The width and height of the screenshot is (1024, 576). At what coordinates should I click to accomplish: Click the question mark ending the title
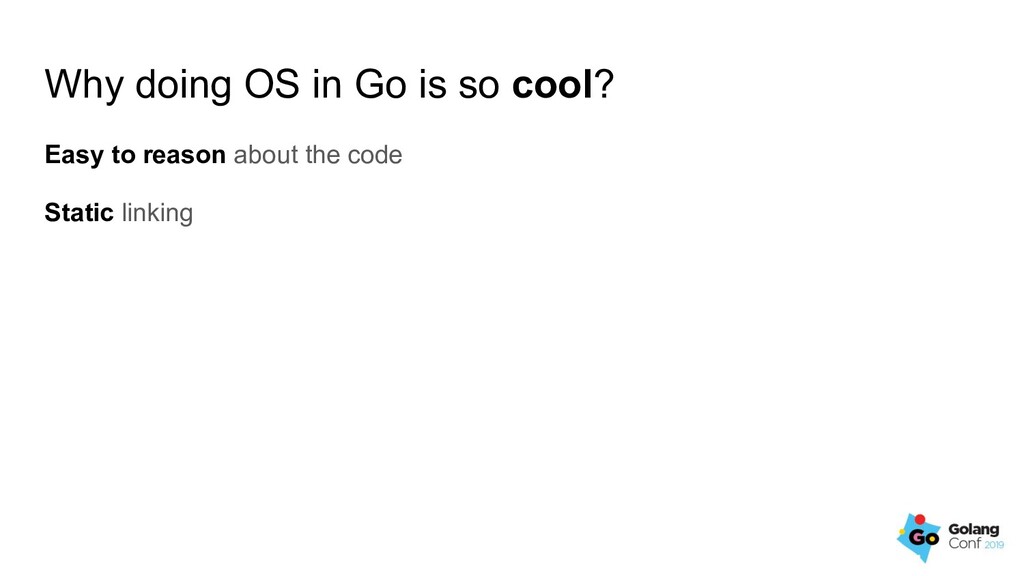pos(604,84)
